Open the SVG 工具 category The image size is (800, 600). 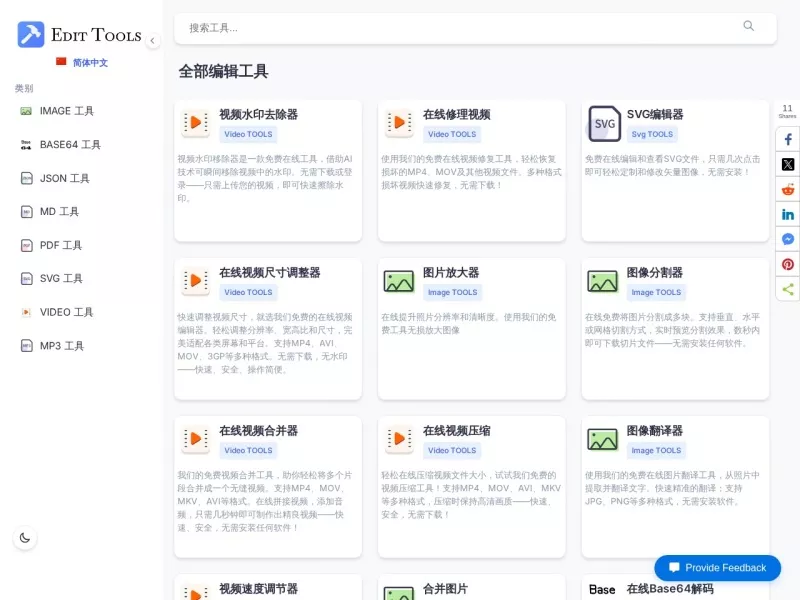[x=61, y=279]
